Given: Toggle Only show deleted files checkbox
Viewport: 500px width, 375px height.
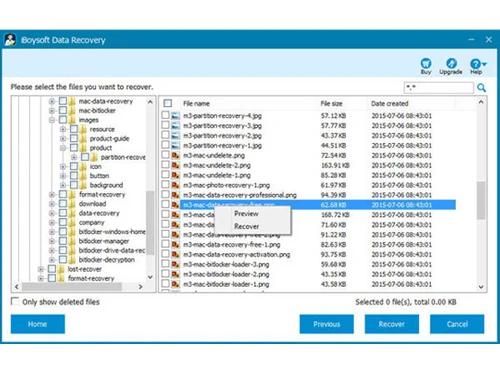Looking at the screenshot, I should [x=15, y=301].
